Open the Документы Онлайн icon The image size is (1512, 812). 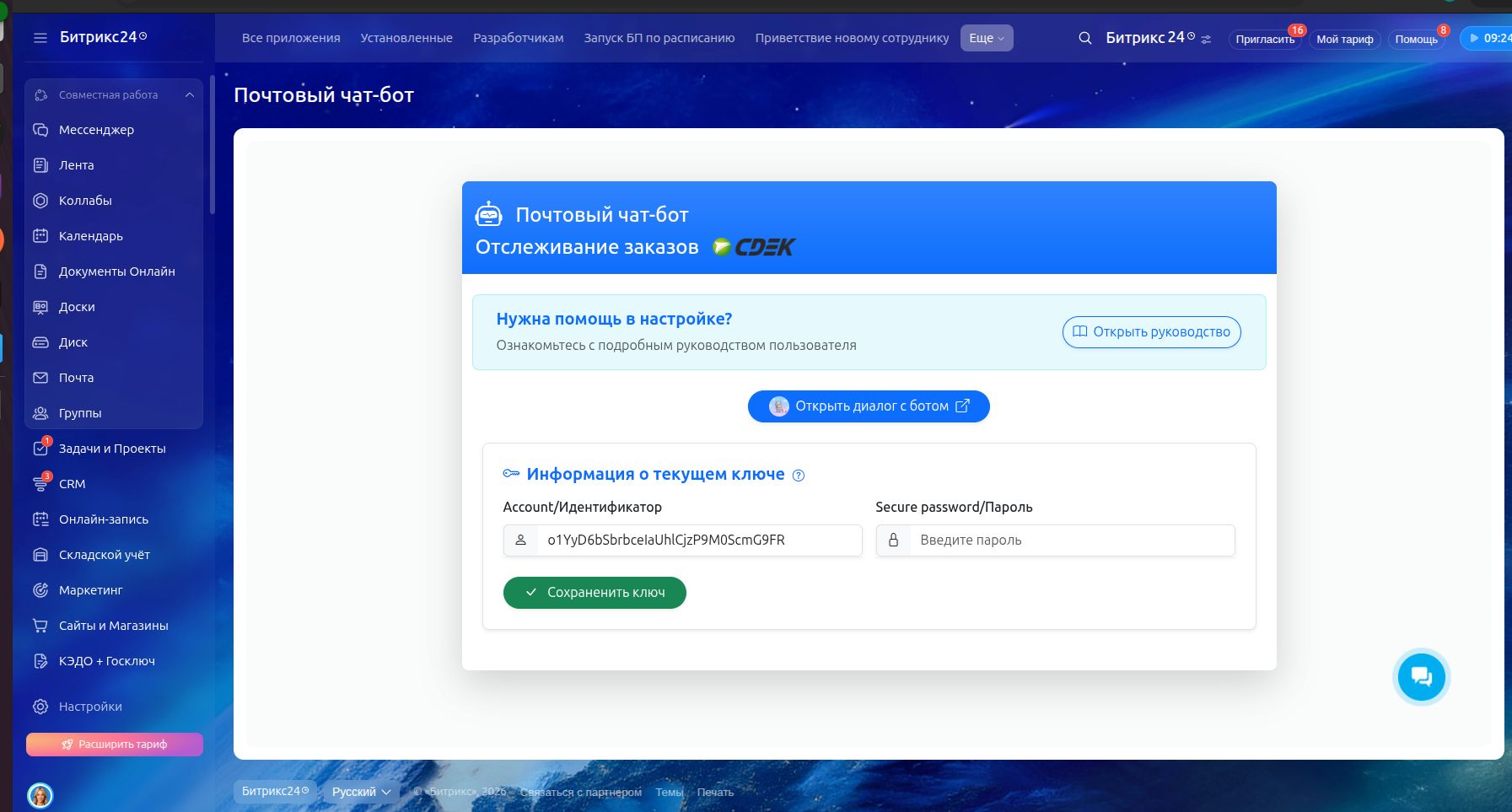point(40,272)
